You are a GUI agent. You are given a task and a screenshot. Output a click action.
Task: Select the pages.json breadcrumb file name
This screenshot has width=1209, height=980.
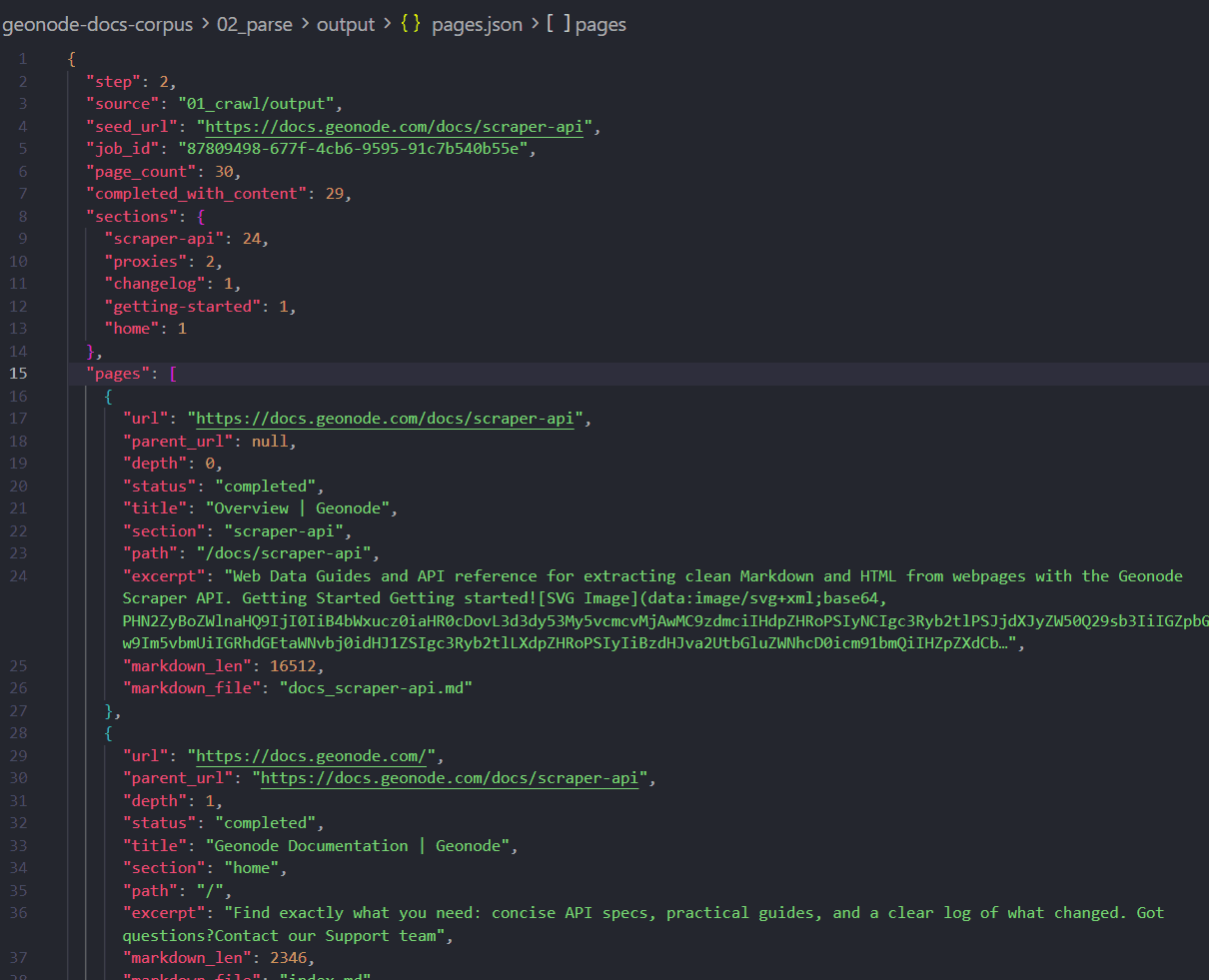(x=477, y=25)
